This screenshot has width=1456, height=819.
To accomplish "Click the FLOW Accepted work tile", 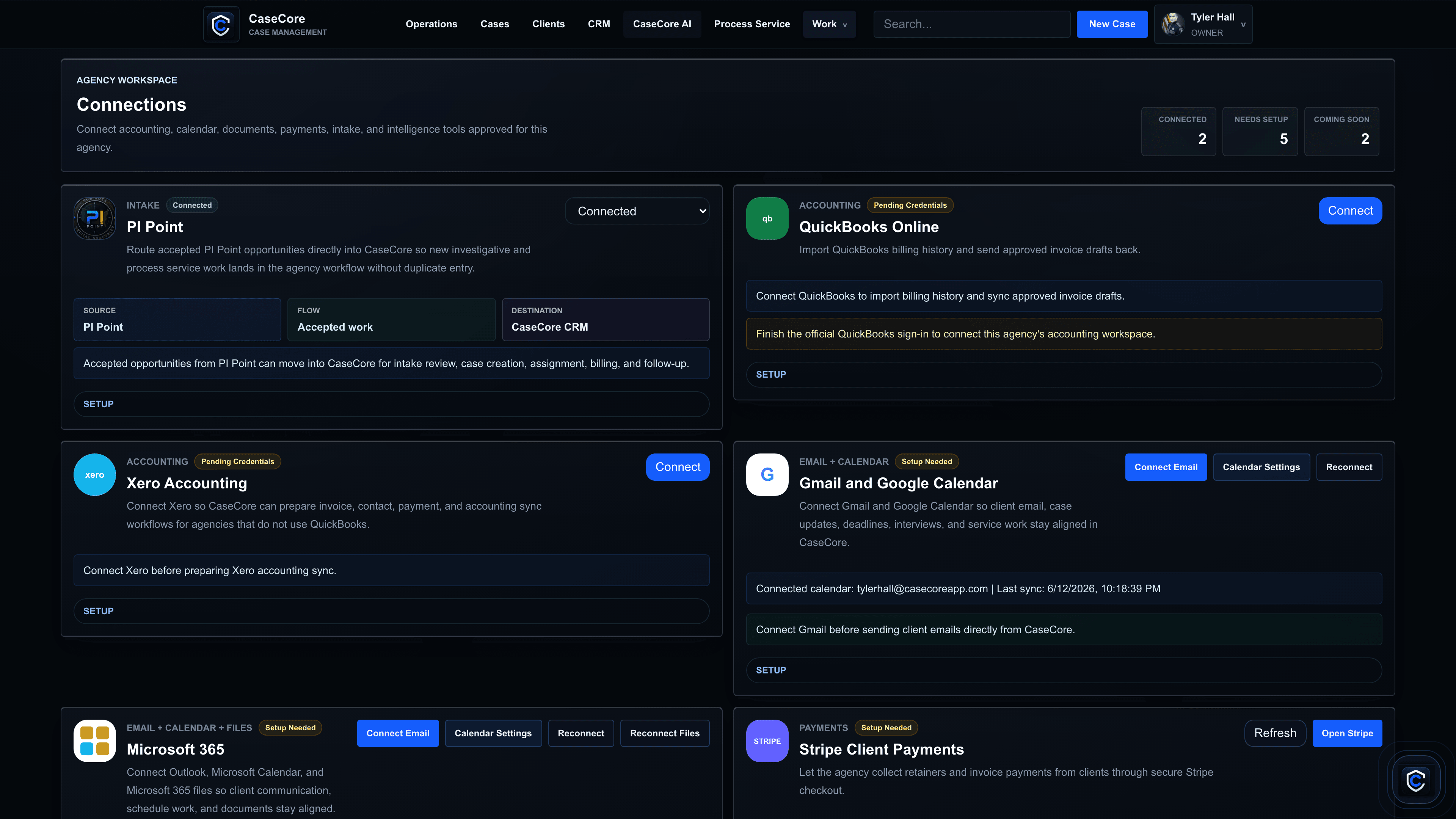I will 391,319.
